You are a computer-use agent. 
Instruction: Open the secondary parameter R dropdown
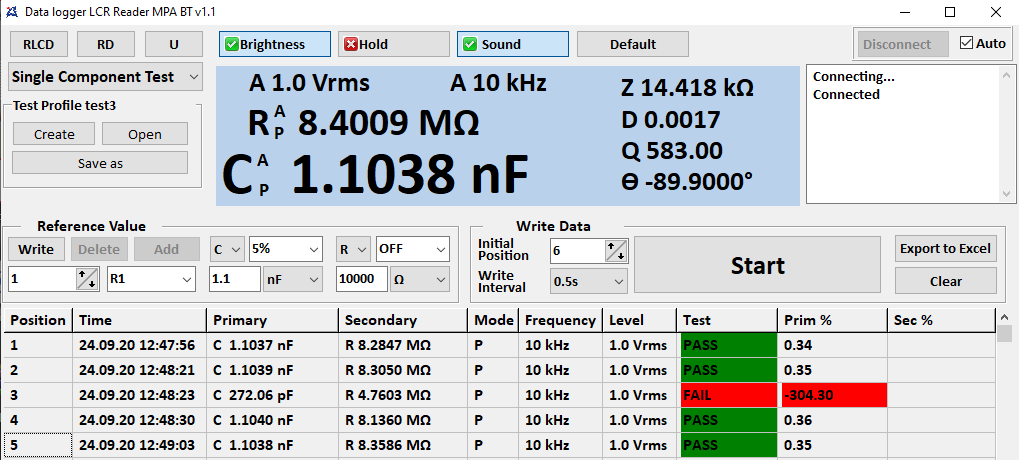[x=354, y=249]
